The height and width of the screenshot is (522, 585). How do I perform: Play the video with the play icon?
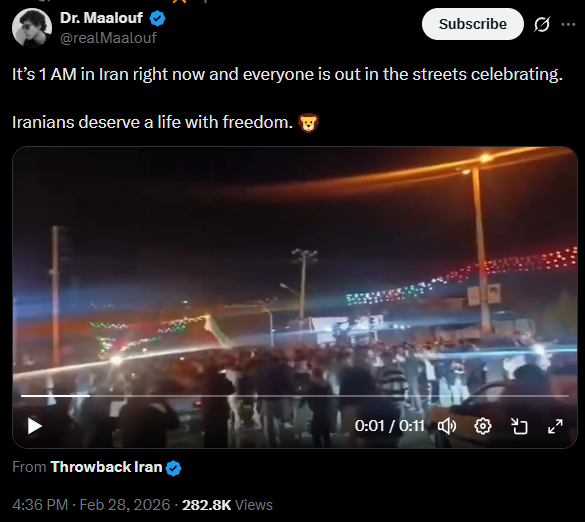(x=34, y=426)
